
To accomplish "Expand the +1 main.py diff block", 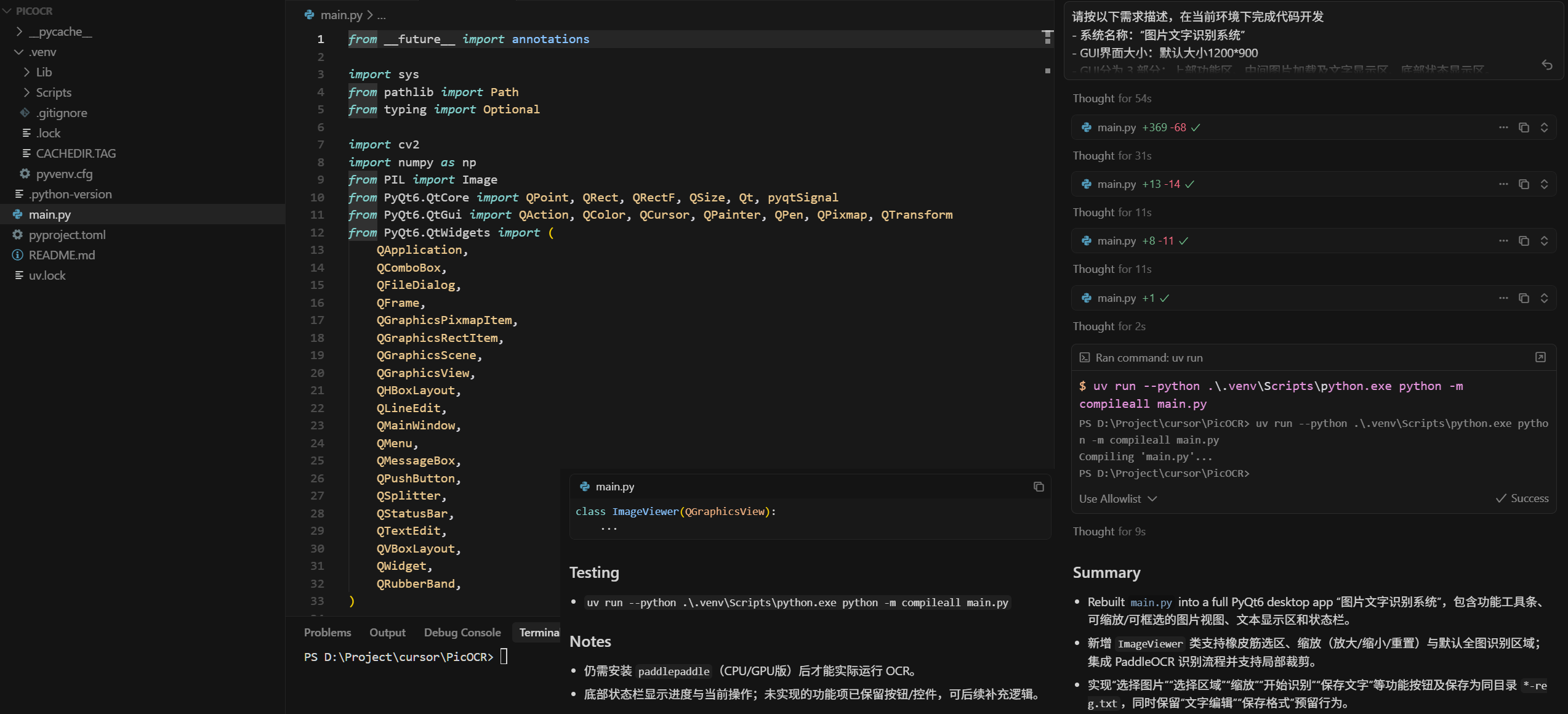I will pyautogui.click(x=1544, y=298).
